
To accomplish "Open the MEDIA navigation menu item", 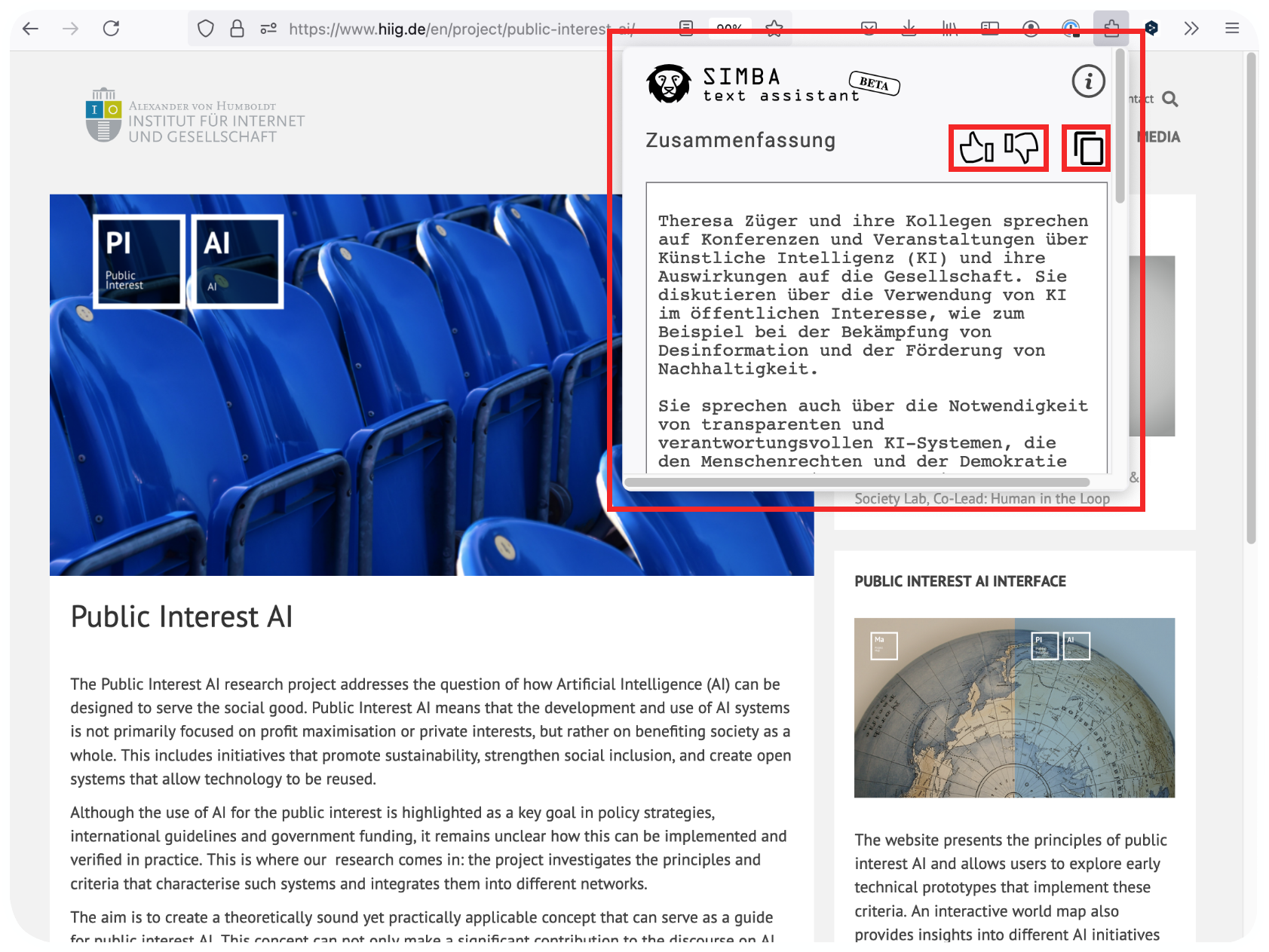I will tap(1159, 137).
